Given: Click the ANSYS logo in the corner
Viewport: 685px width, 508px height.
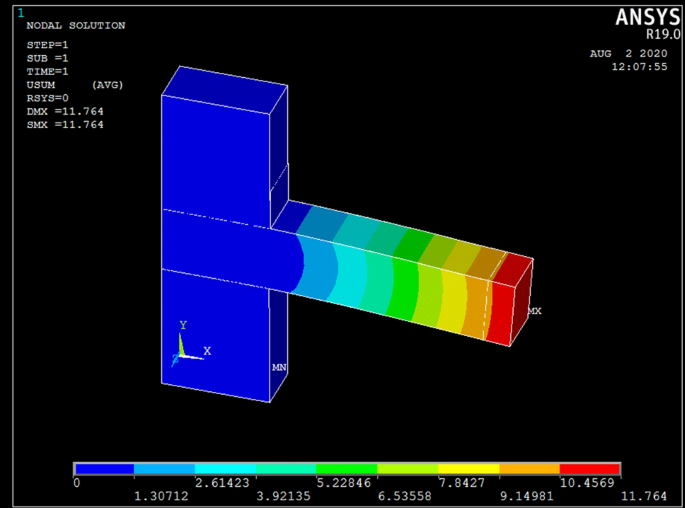Looking at the screenshot, I should (x=647, y=16).
